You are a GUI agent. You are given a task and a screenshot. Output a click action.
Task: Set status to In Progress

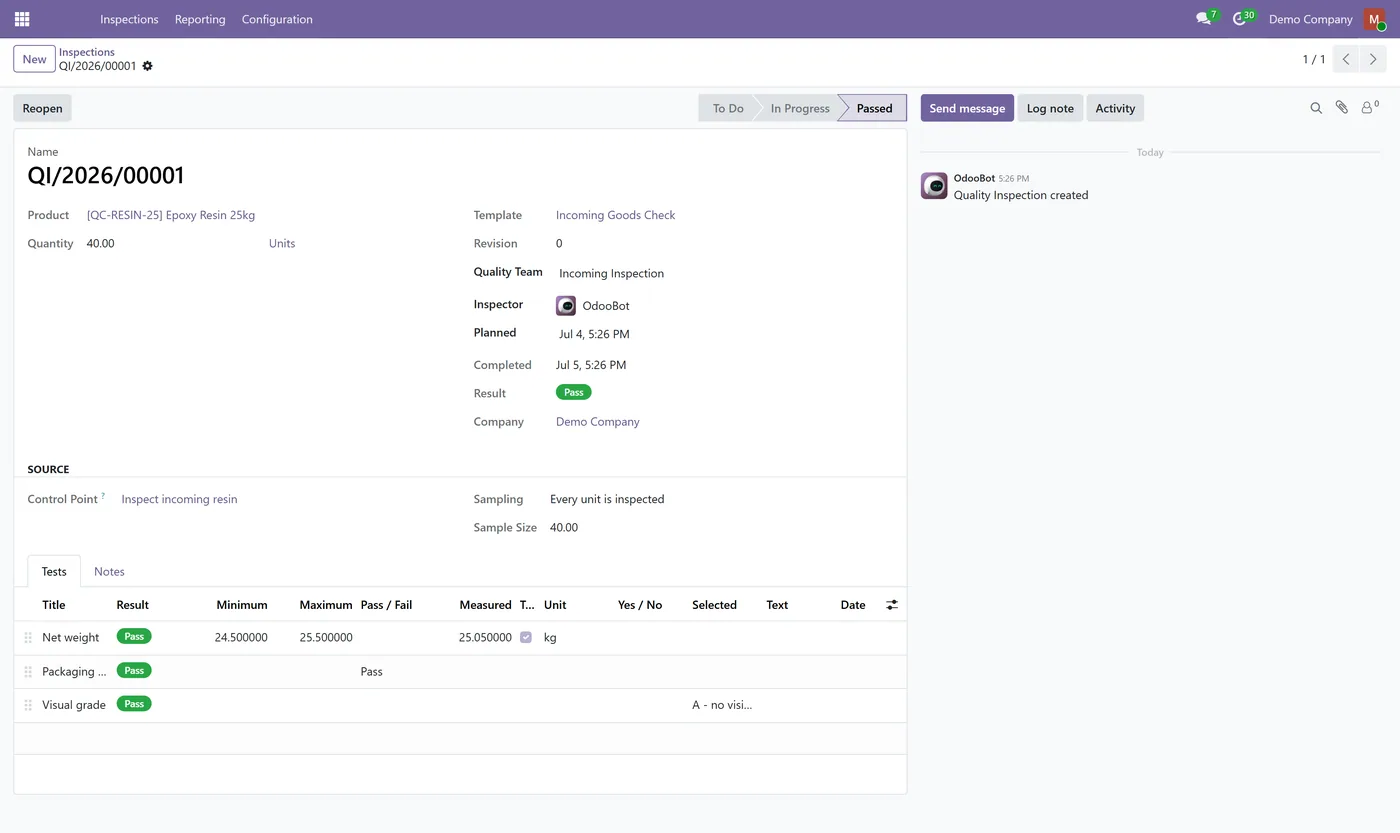[x=800, y=108]
